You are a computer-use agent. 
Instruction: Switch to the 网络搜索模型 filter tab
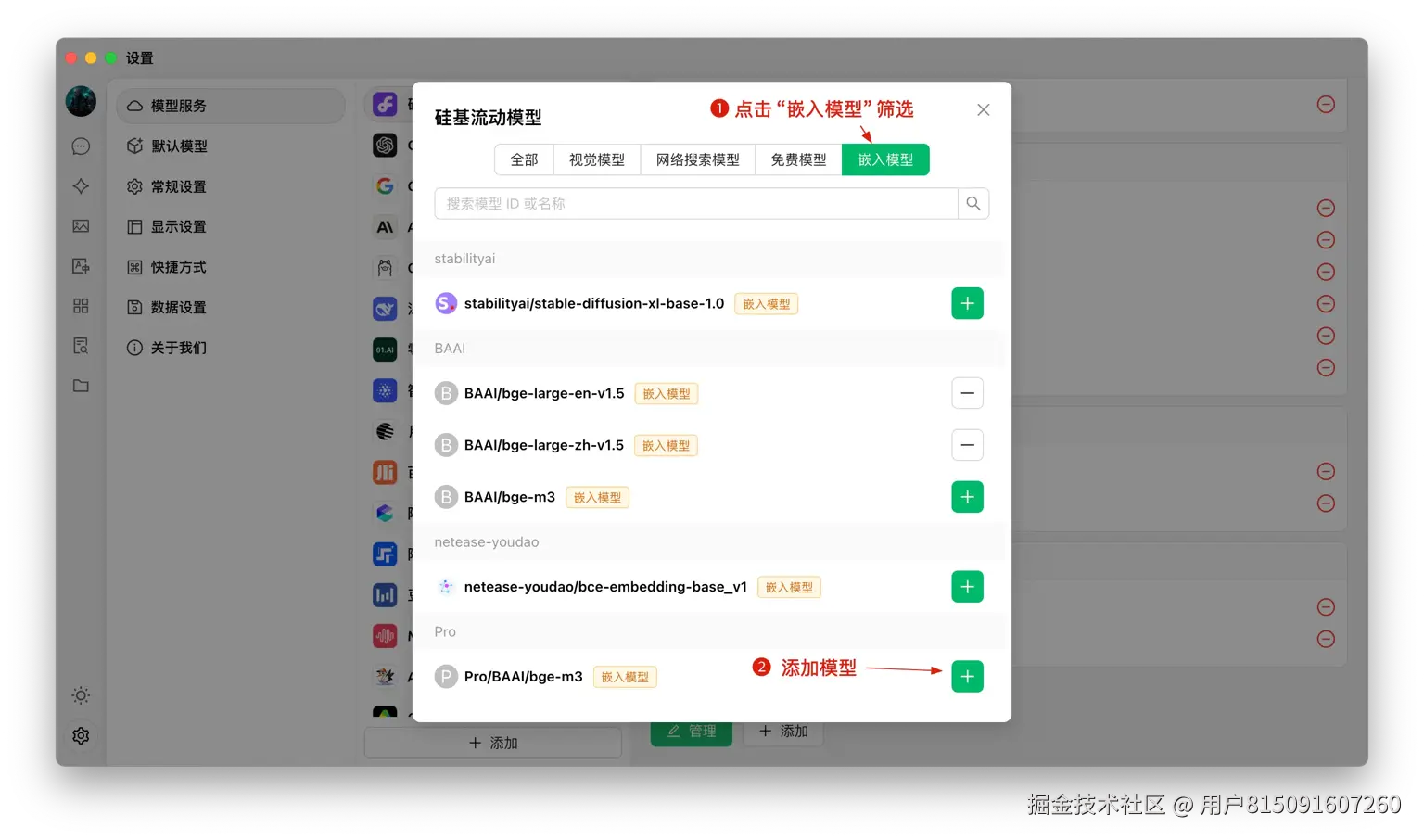698,159
